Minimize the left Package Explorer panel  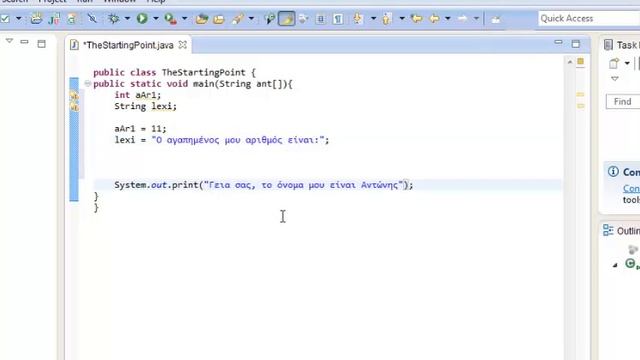coord(24,42)
